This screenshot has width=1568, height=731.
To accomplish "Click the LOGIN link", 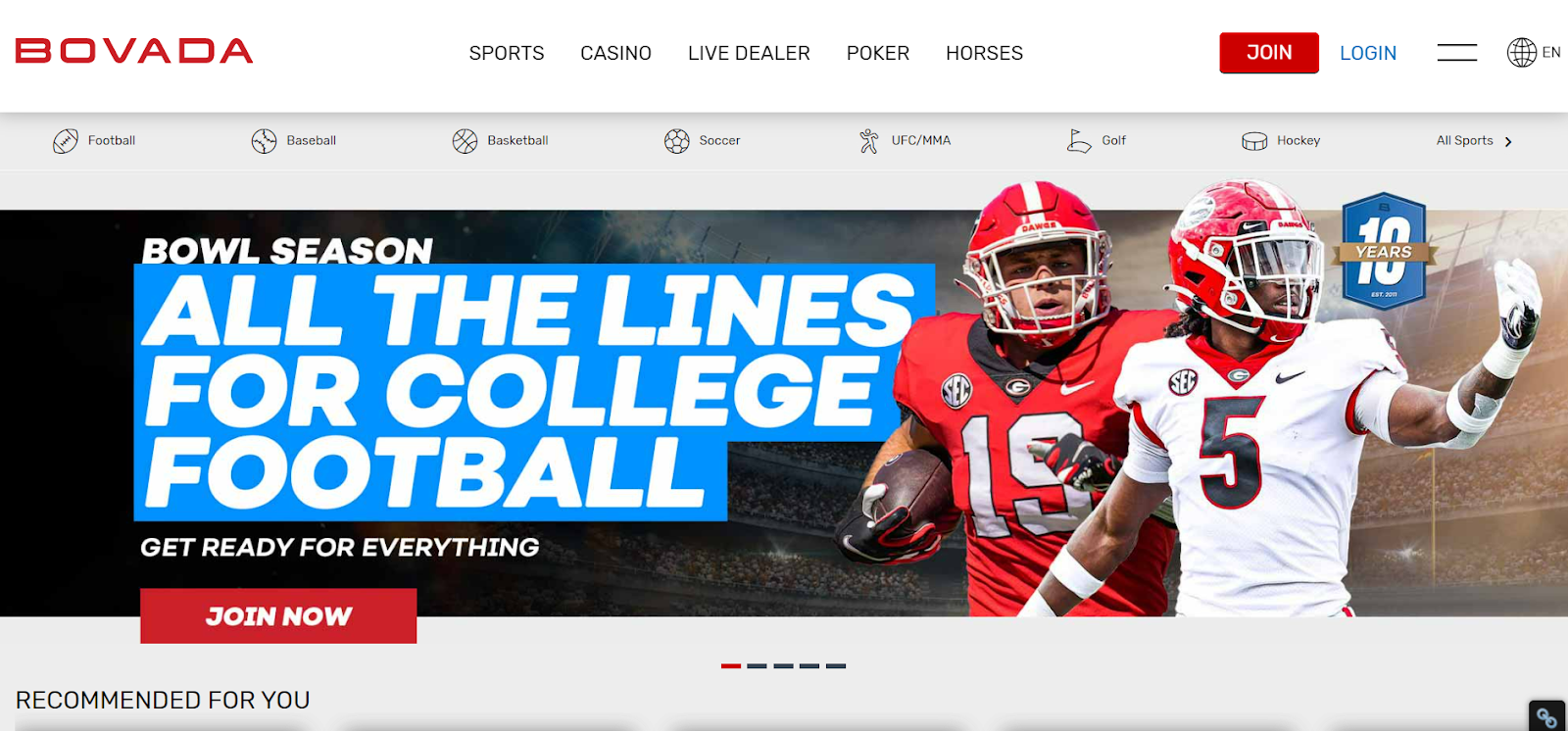I will pyautogui.click(x=1368, y=53).
